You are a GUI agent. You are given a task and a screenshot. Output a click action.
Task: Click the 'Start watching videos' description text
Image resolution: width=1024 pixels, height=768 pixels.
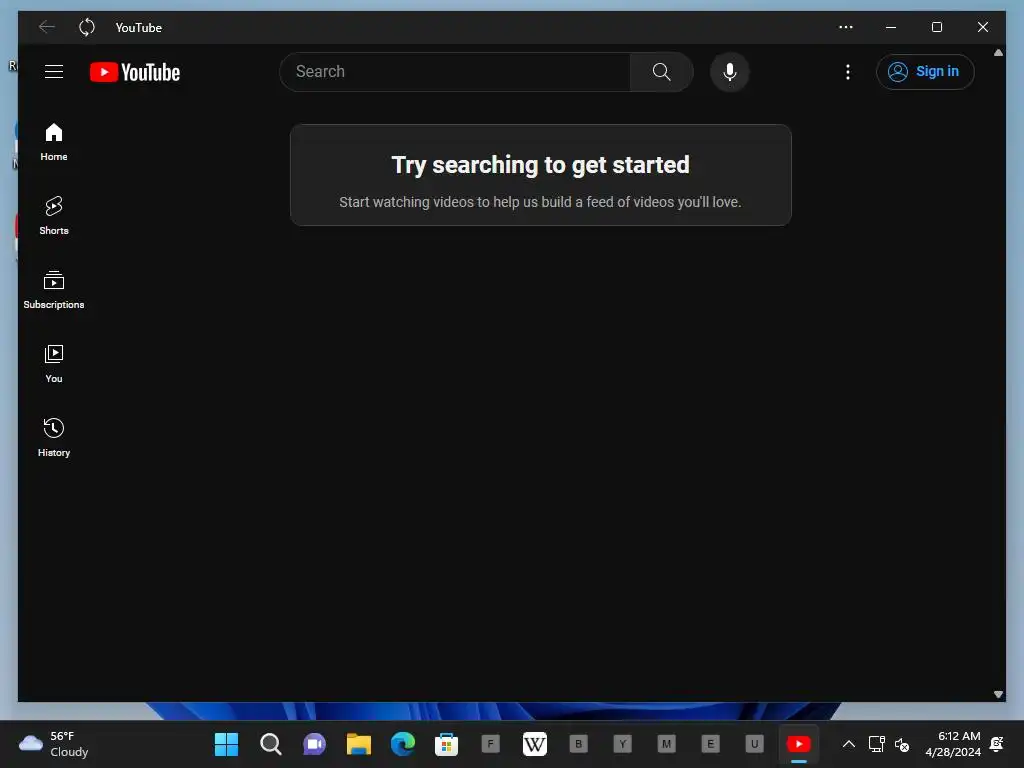click(540, 202)
